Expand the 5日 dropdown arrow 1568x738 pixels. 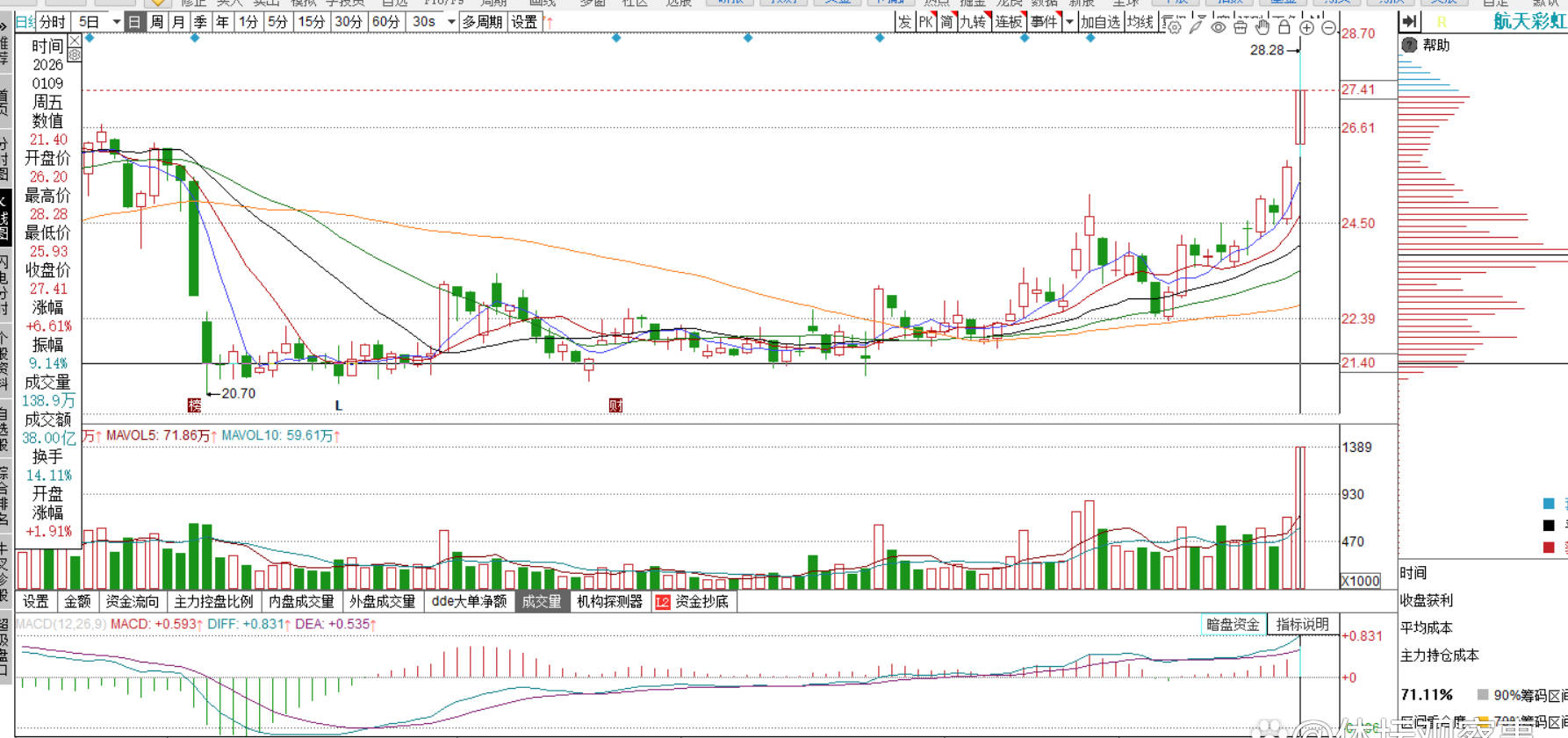pyautogui.click(x=116, y=22)
